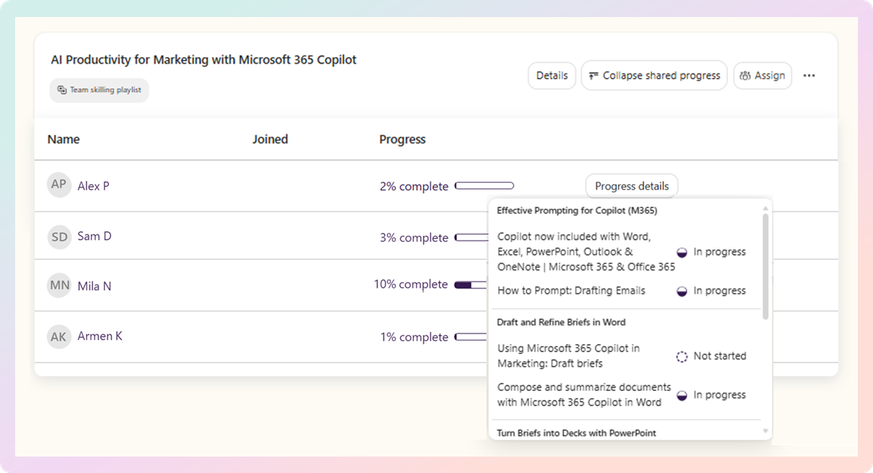Image resolution: width=873 pixels, height=473 pixels.
Task: Click 'How to Prompt: Drafting Emails' item
Action: (x=571, y=291)
